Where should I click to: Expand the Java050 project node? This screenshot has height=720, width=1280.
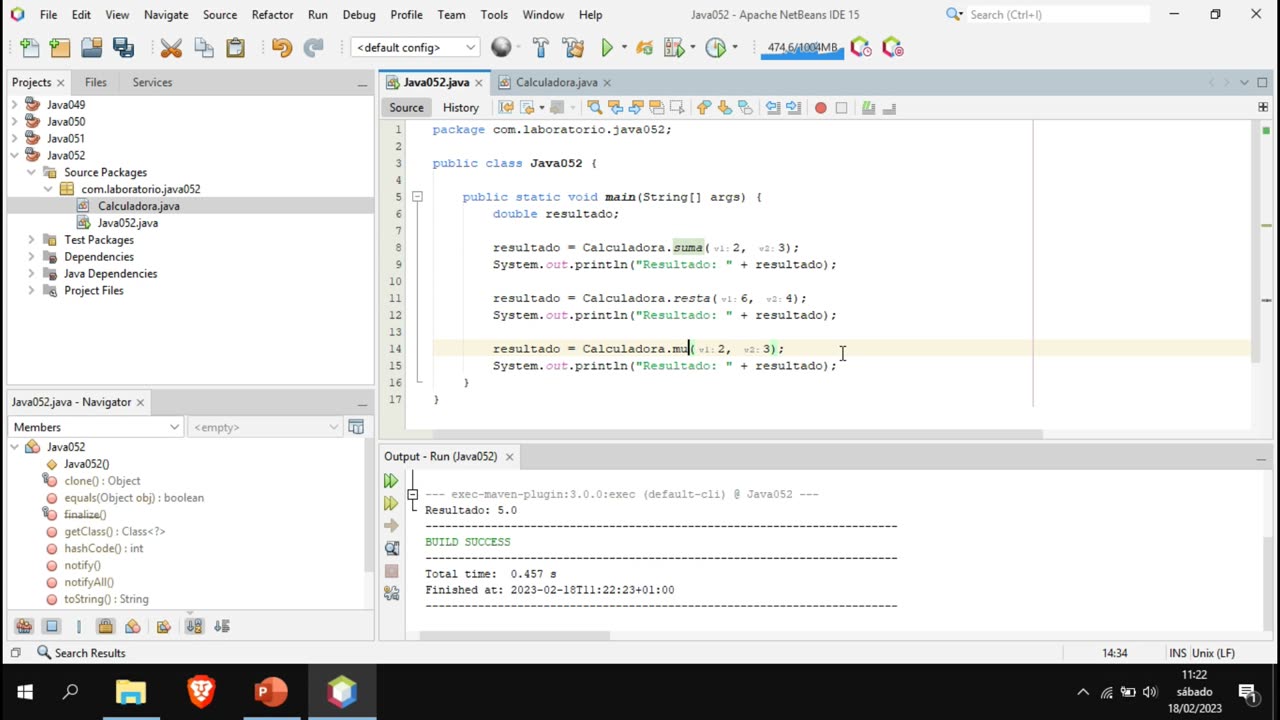pos(15,121)
